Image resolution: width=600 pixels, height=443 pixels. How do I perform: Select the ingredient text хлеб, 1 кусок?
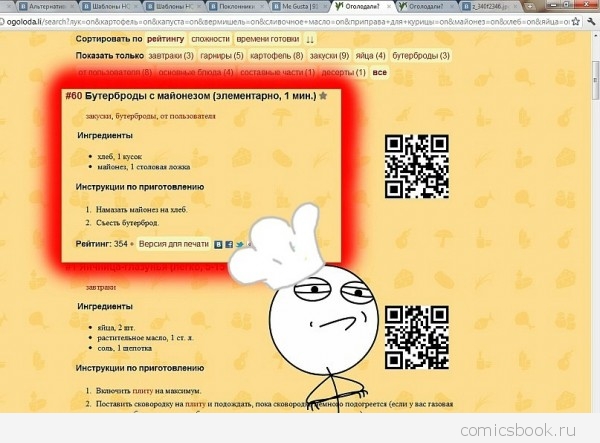pos(120,156)
